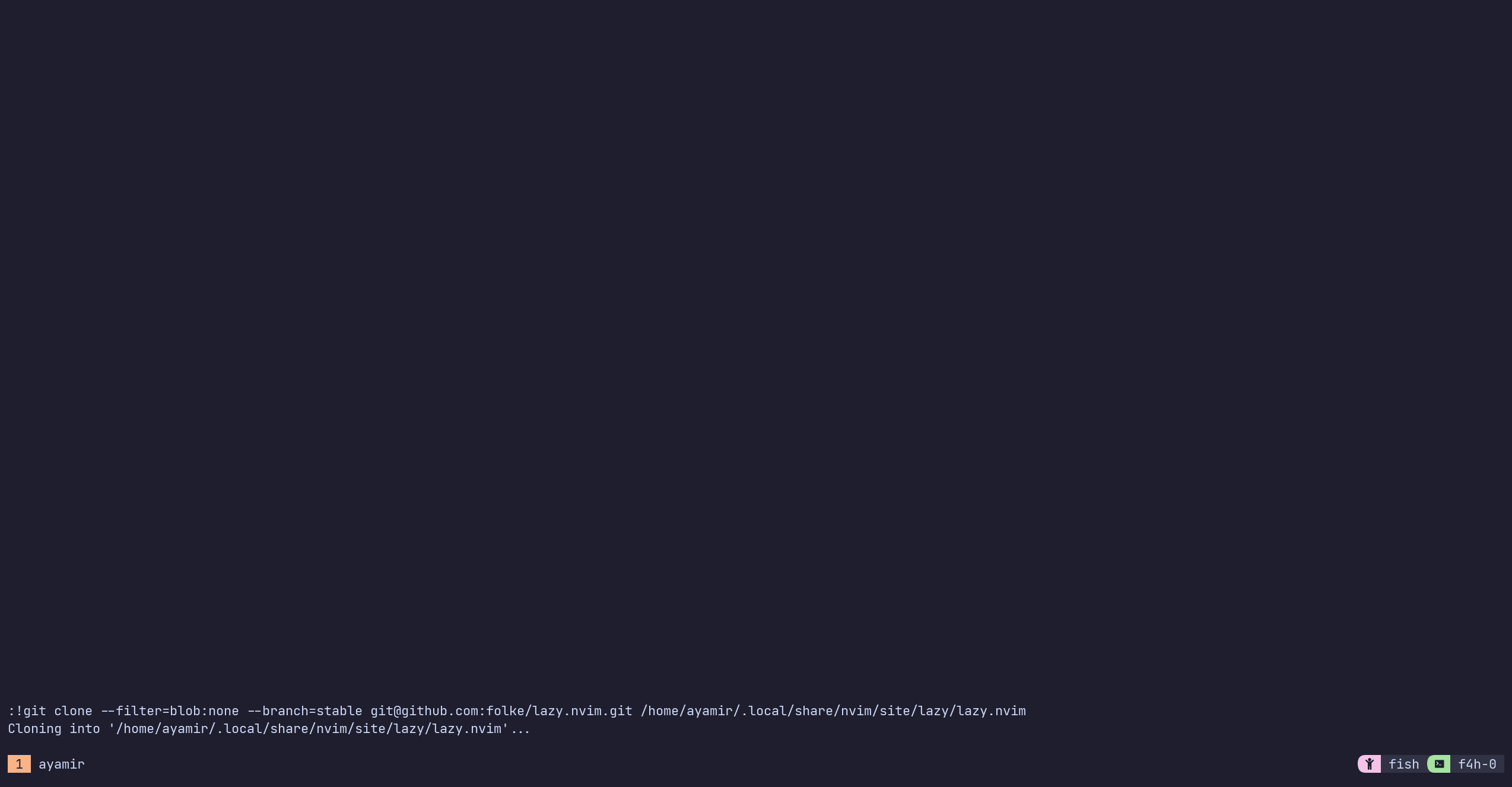This screenshot has width=1512, height=787.
Task: Click the pink person icon in status bar
Action: [x=1369, y=764]
